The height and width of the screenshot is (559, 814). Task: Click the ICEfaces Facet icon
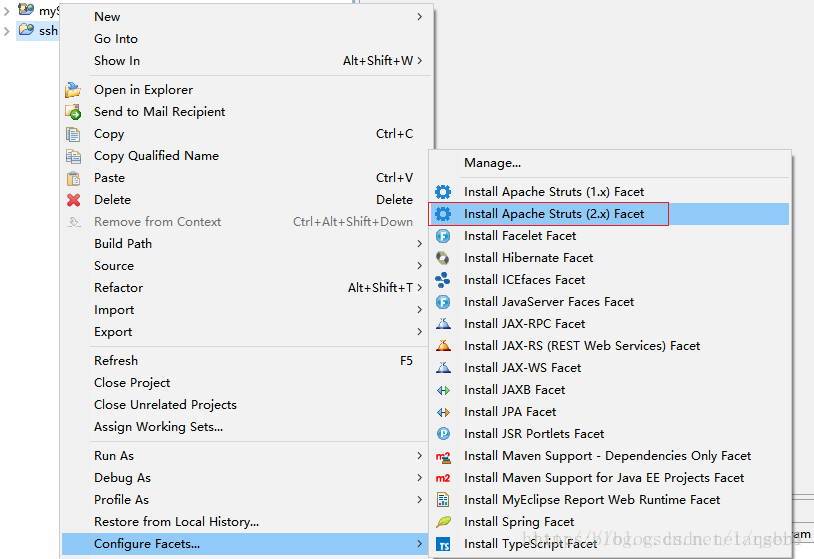point(443,280)
